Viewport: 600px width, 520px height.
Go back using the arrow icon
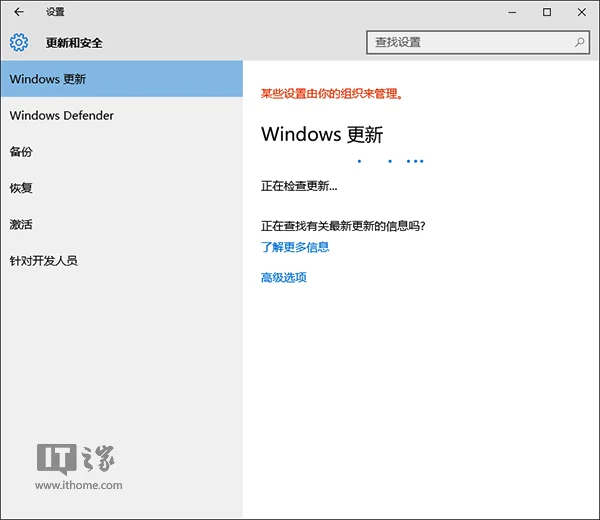pyautogui.click(x=19, y=12)
